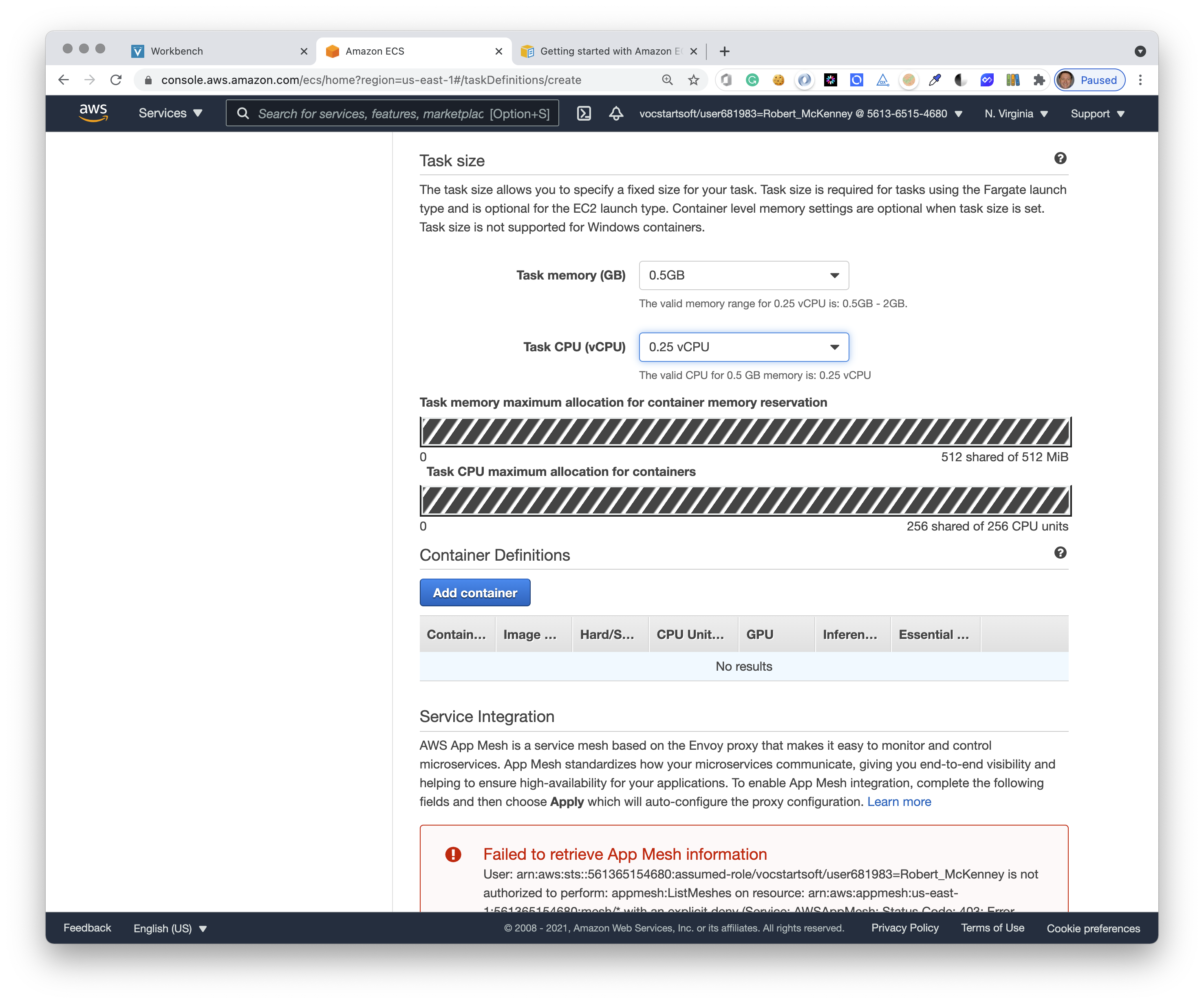Viewport: 1204px width, 1004px height.
Task: Open the Extensions puzzle piece icon
Action: tap(1039, 80)
